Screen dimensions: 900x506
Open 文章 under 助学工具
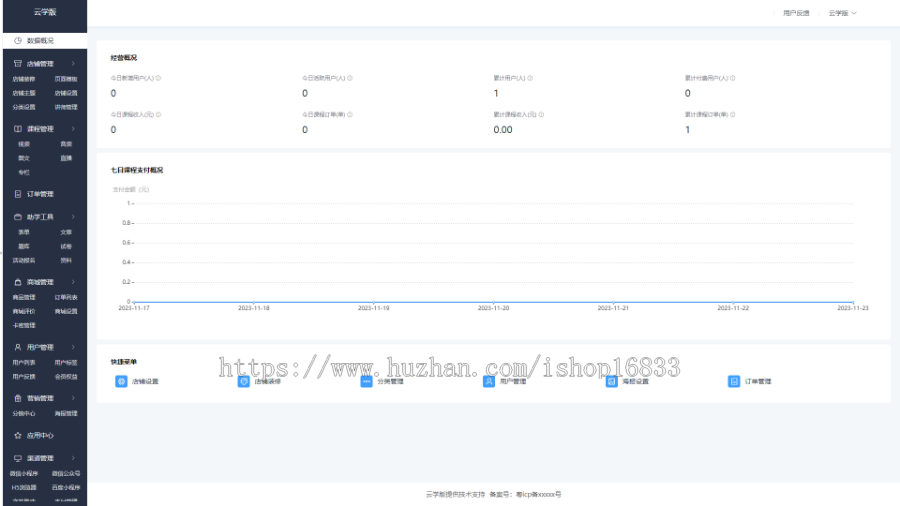pos(66,232)
